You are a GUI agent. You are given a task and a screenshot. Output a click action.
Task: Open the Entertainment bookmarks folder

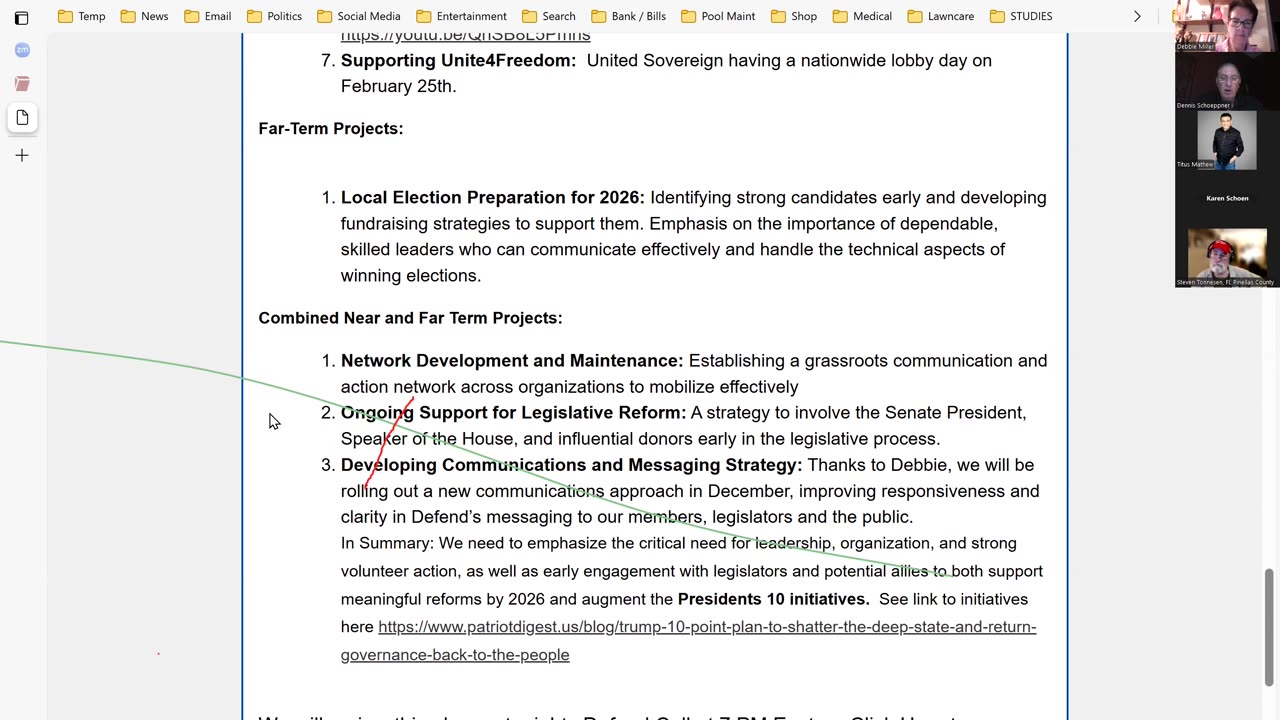[x=461, y=16]
